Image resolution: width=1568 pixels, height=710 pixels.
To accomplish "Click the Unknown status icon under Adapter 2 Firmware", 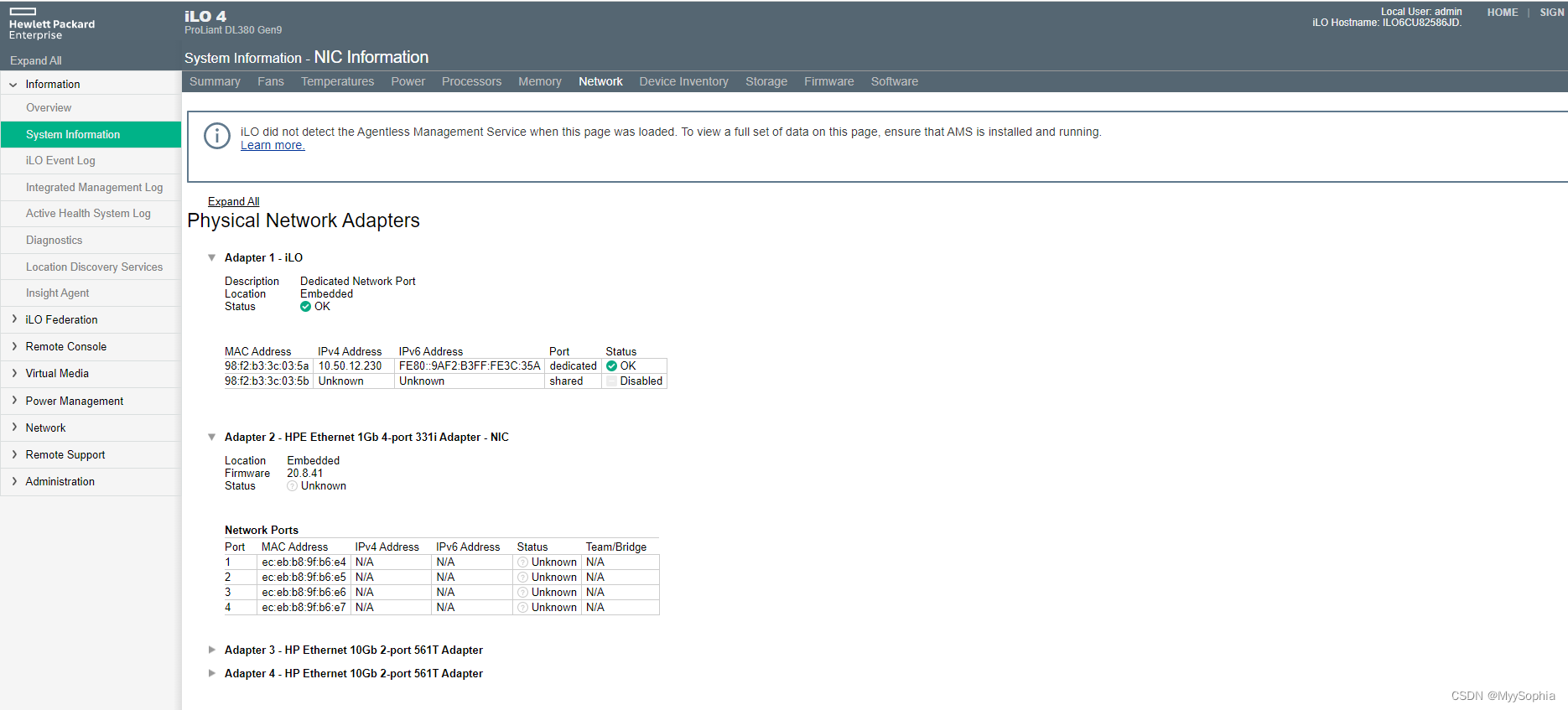I will pyautogui.click(x=292, y=486).
